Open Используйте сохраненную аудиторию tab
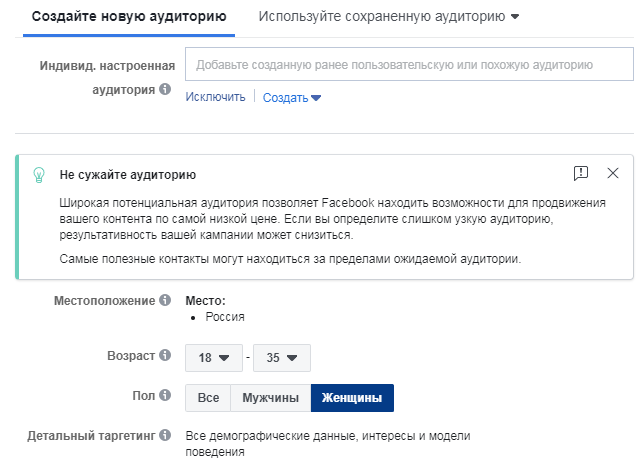636x474 pixels. pos(388,17)
